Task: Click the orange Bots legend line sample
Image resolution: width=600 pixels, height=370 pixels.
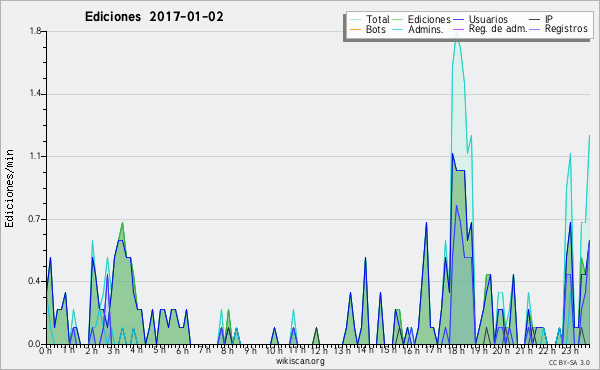Action: coord(355,29)
